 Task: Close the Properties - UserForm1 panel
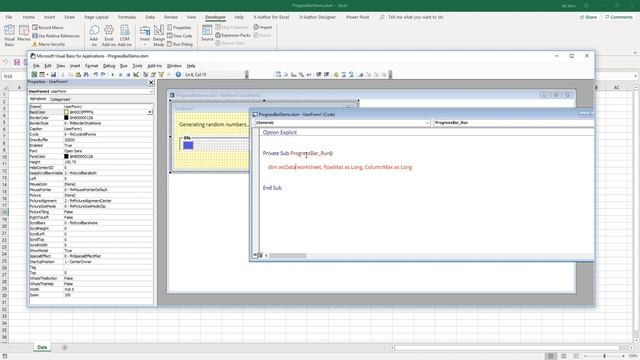pos(151,82)
